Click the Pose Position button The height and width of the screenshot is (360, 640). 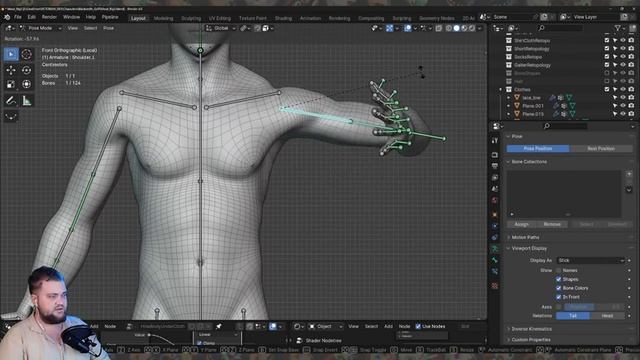coord(538,149)
